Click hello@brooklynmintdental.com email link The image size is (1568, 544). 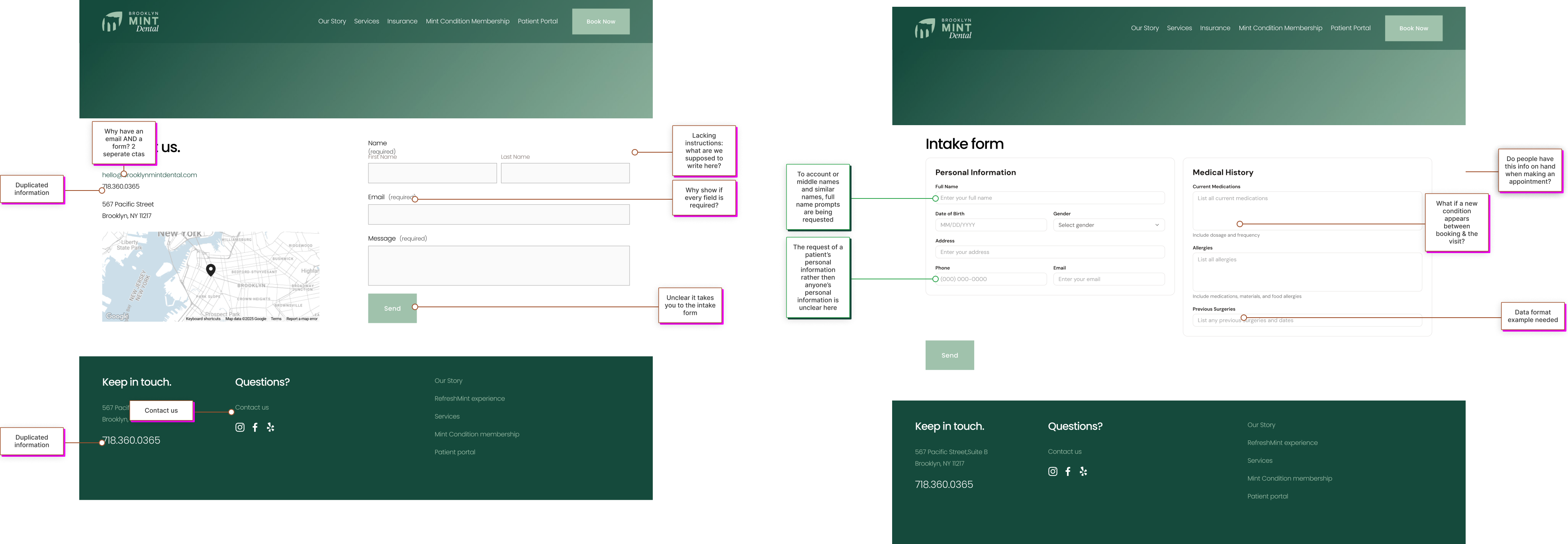(x=161, y=175)
